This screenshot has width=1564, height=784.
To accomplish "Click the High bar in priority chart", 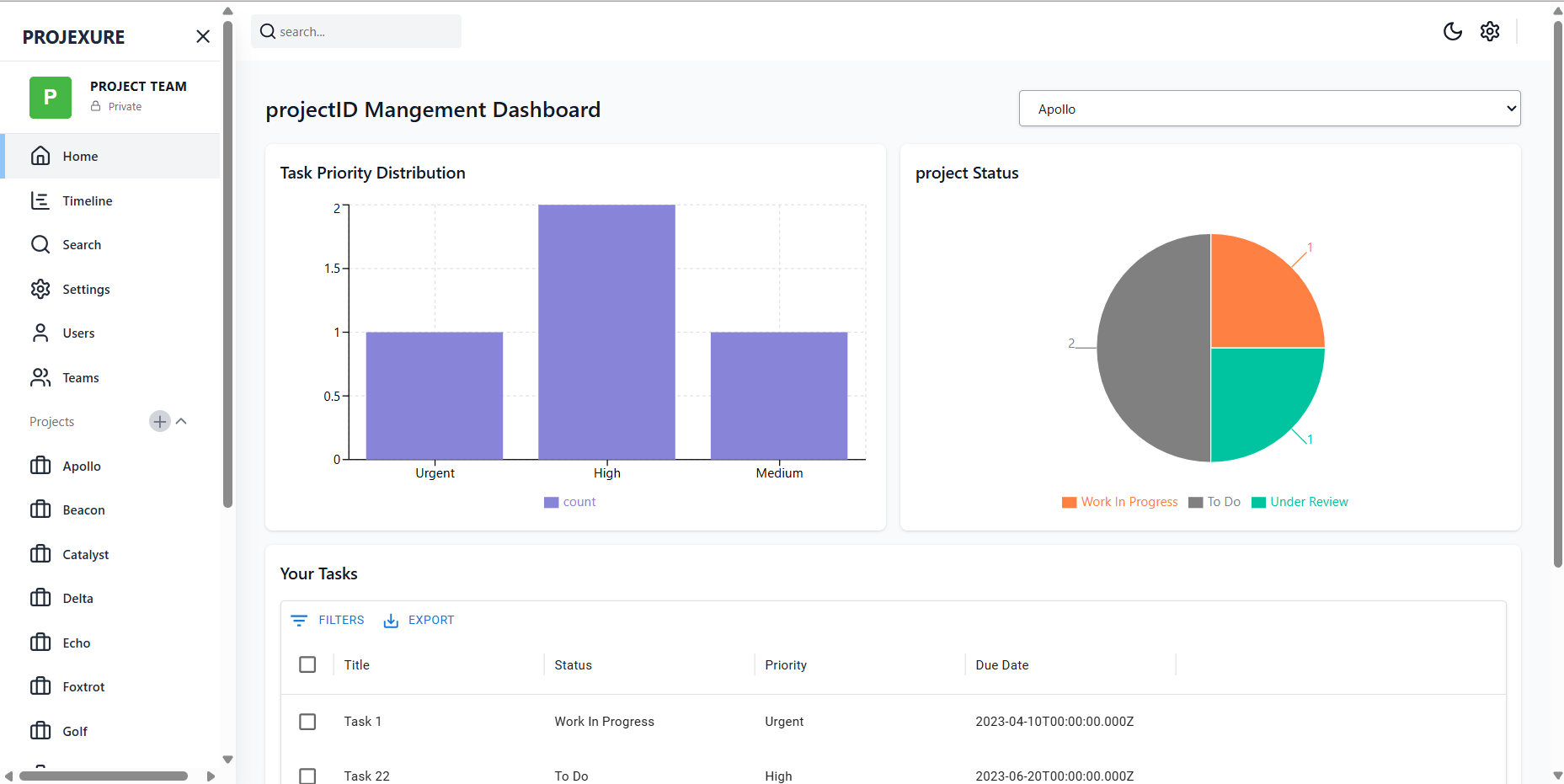I will tap(606, 332).
